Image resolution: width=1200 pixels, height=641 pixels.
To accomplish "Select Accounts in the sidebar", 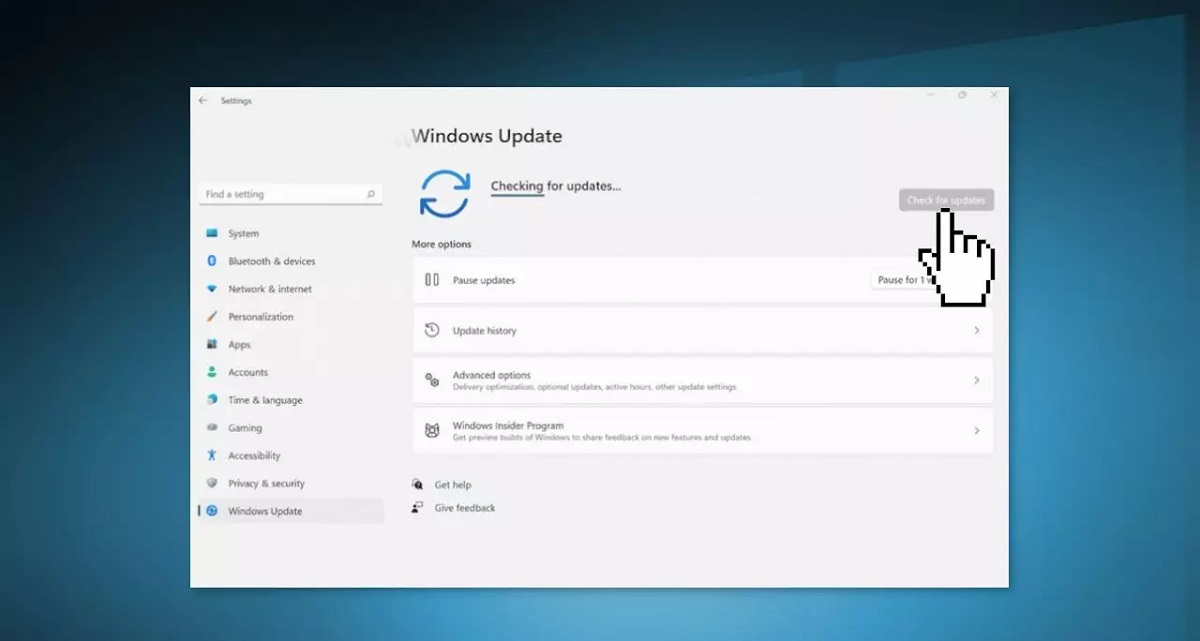I will tap(291, 372).
